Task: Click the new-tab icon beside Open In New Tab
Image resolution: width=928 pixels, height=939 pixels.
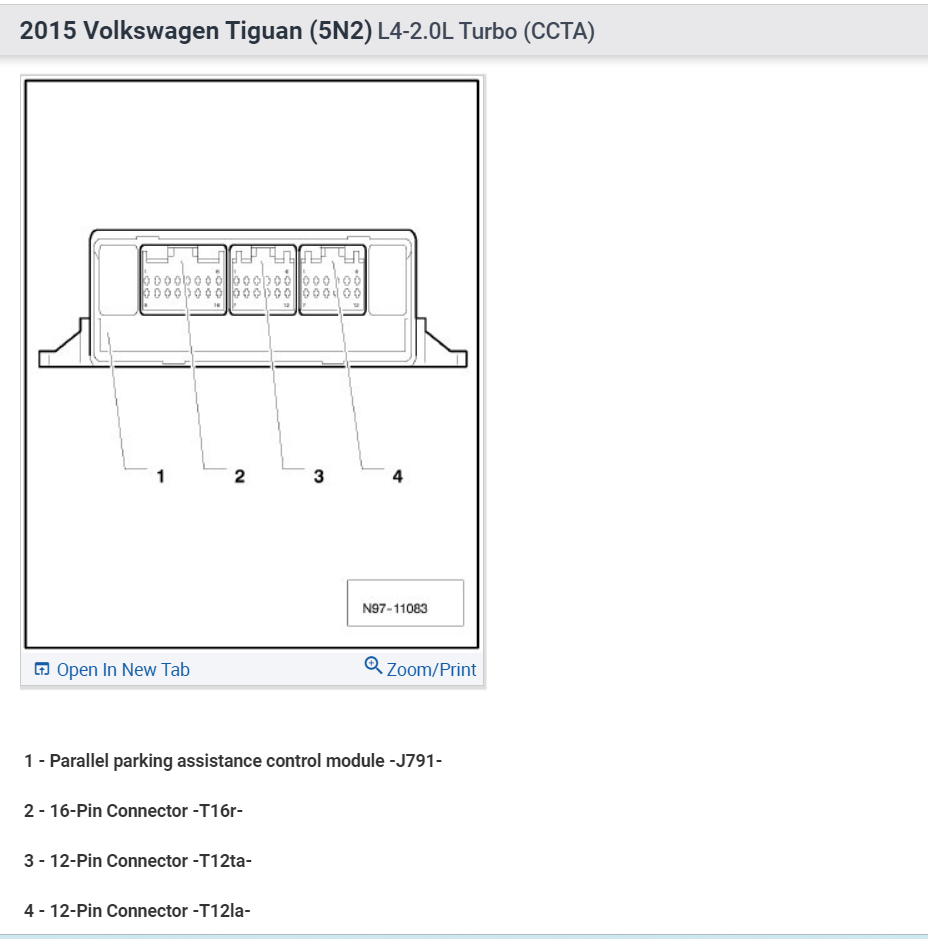Action: 42,669
